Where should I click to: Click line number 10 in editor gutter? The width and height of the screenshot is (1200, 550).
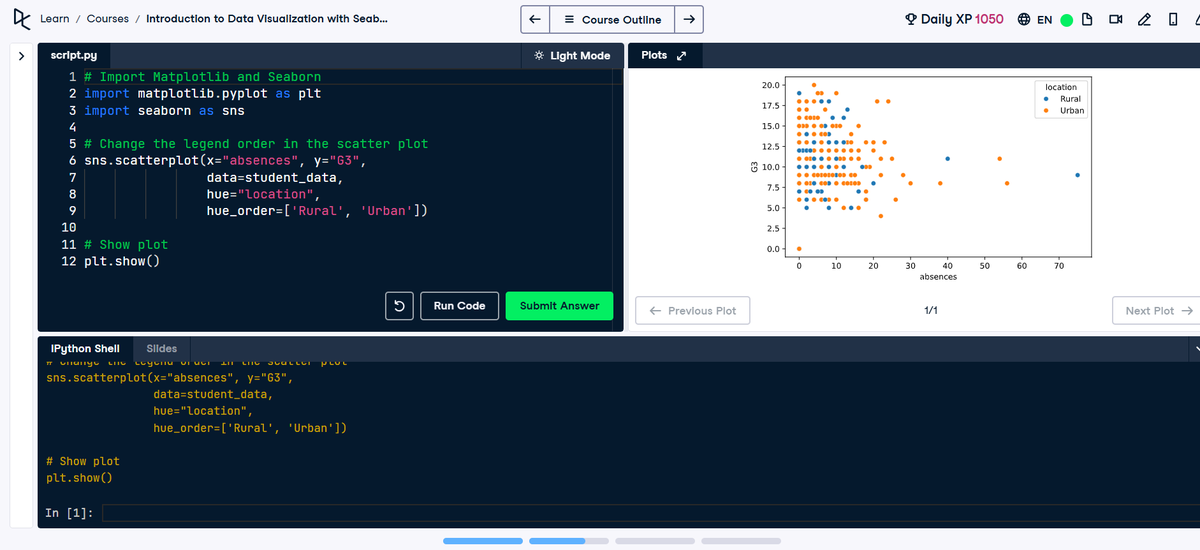[69, 228]
